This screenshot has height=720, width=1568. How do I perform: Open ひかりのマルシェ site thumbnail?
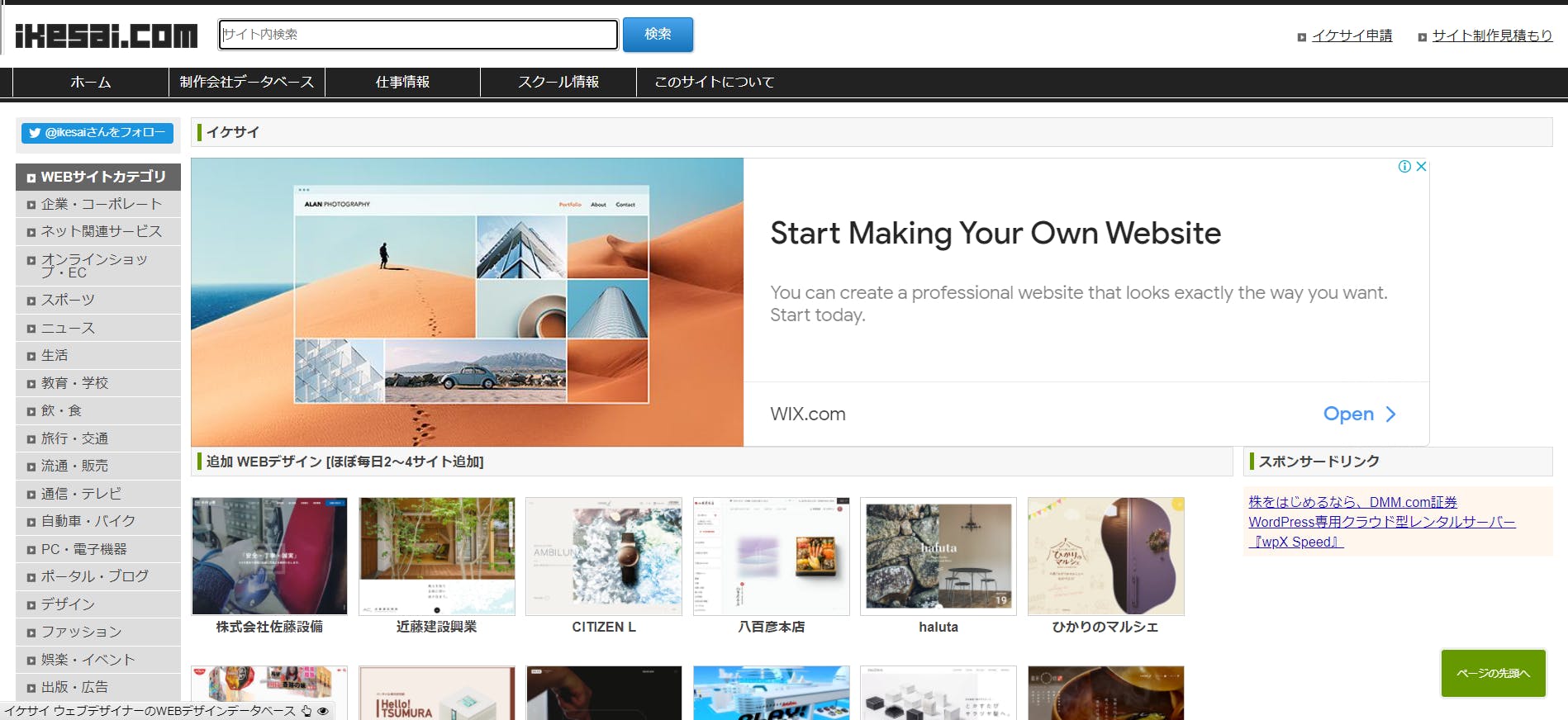click(x=1106, y=557)
